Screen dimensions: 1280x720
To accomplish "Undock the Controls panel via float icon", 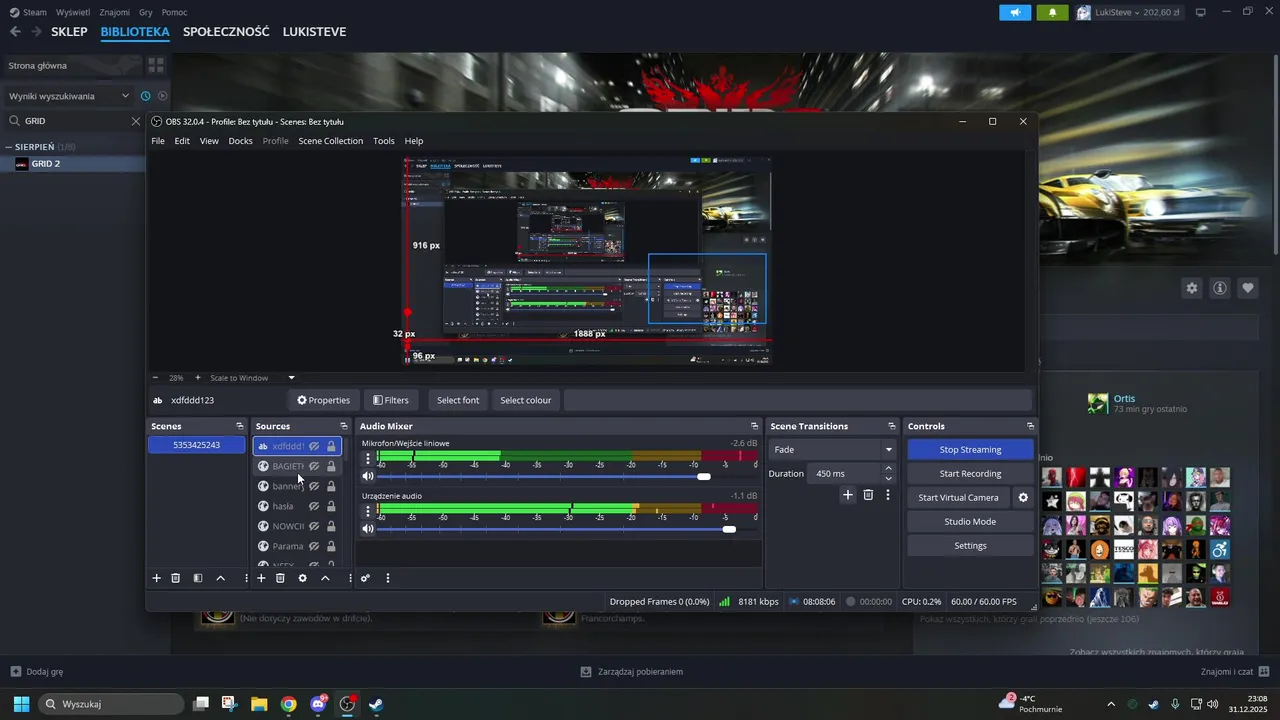I will [x=1030, y=426].
